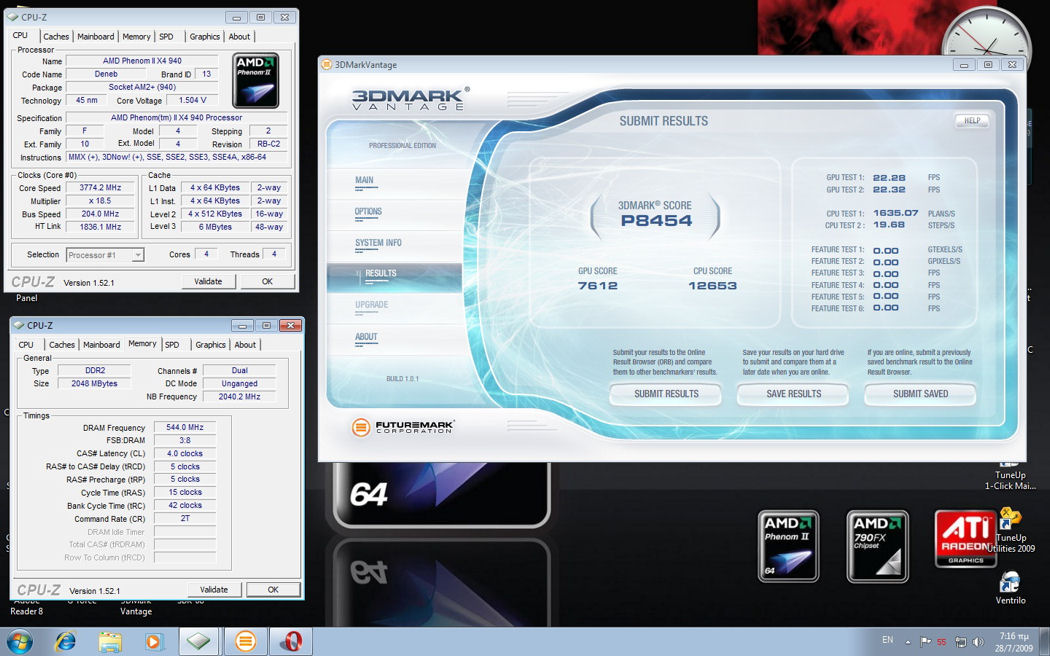The image size is (1050, 656).
Task: Click the title bar icon of the upper CPU-Z window
Action: 12,17
